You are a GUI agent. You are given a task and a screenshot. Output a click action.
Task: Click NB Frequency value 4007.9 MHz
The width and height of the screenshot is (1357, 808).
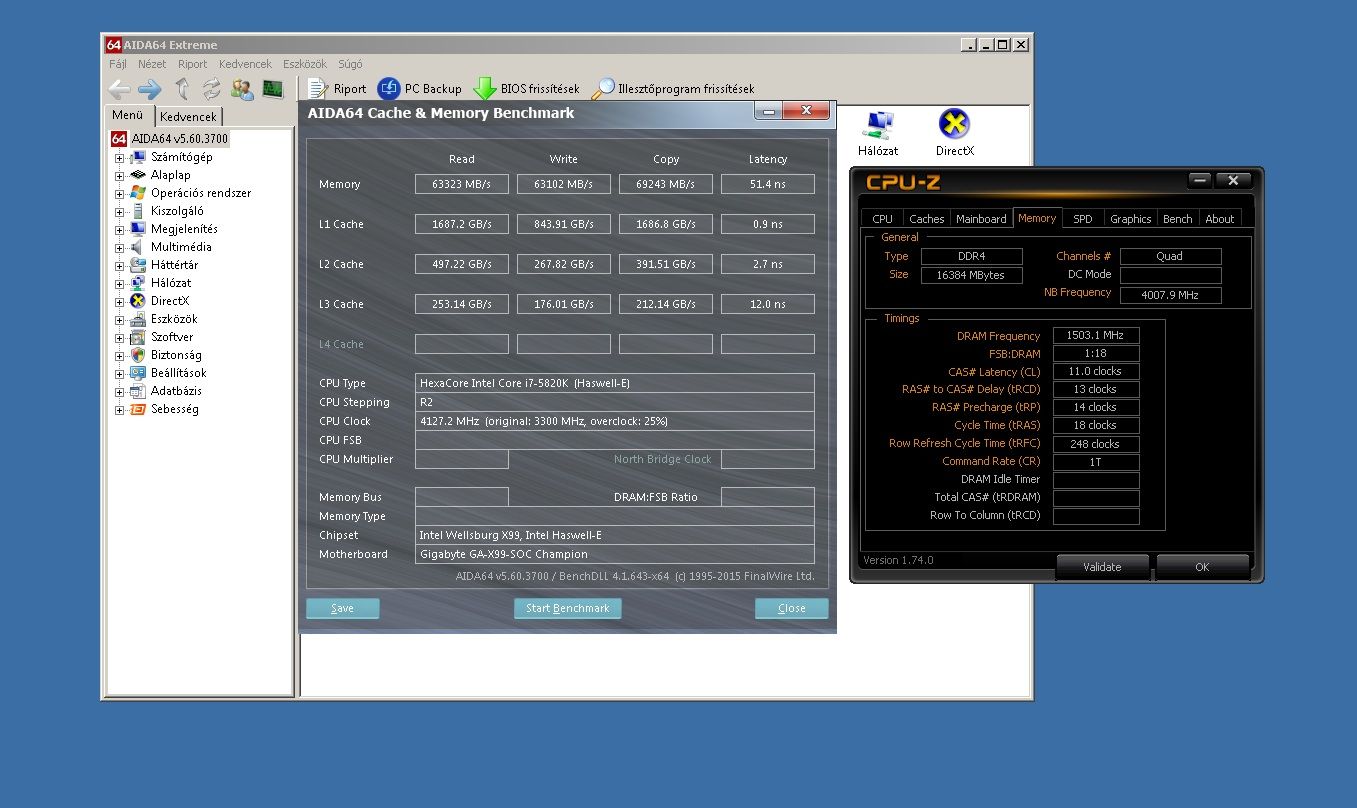pyautogui.click(x=1170, y=295)
